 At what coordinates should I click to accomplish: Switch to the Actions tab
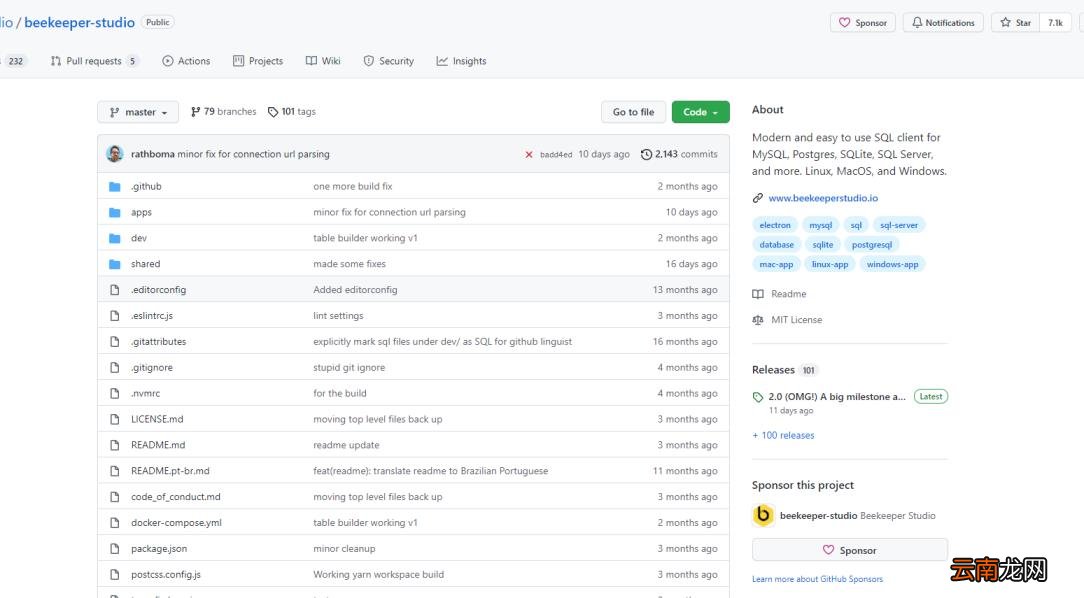point(186,61)
